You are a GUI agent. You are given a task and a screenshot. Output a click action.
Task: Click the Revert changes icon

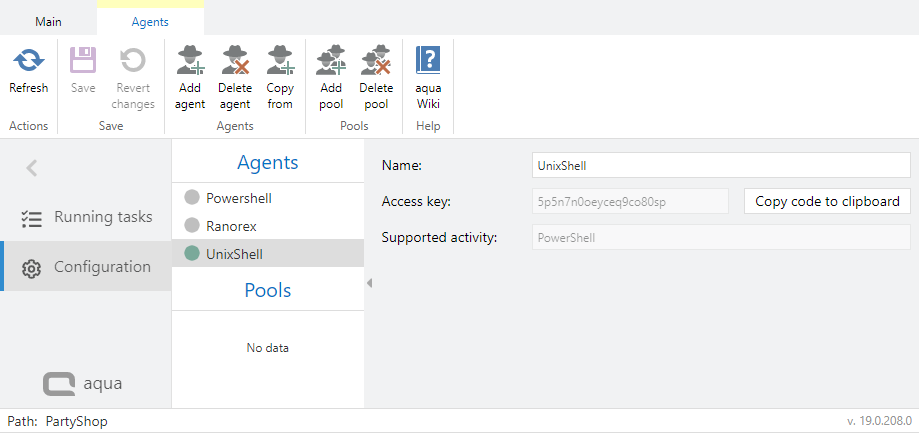(133, 62)
